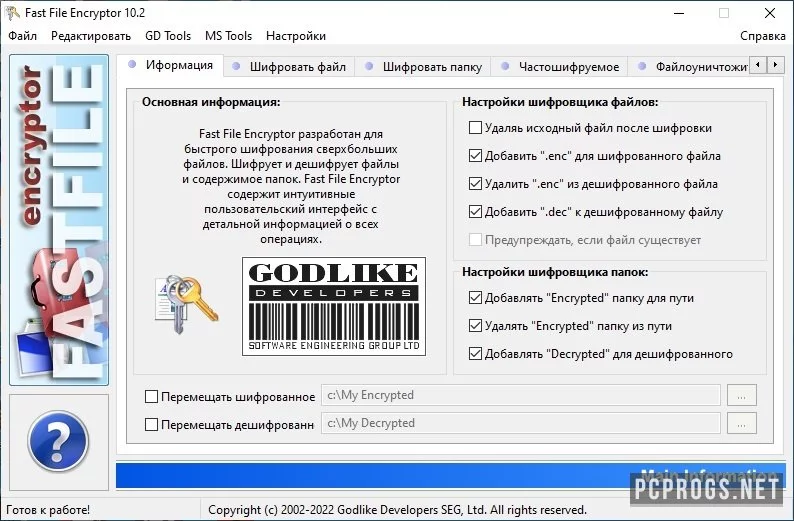Click the c:\My Decrypted path field
The image size is (794, 521).
521,423
